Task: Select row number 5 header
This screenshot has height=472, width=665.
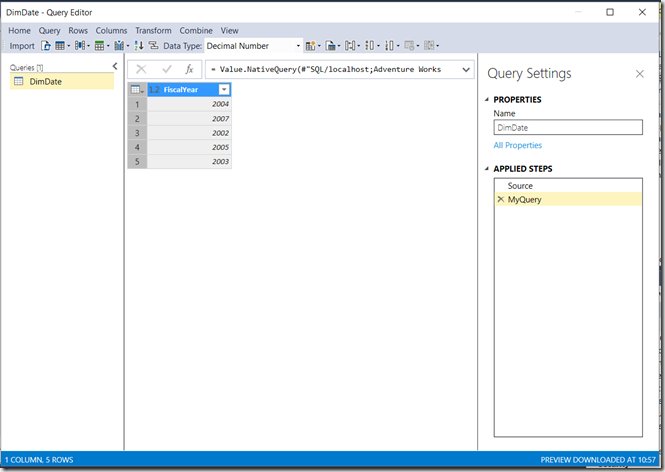Action: click(x=137, y=161)
